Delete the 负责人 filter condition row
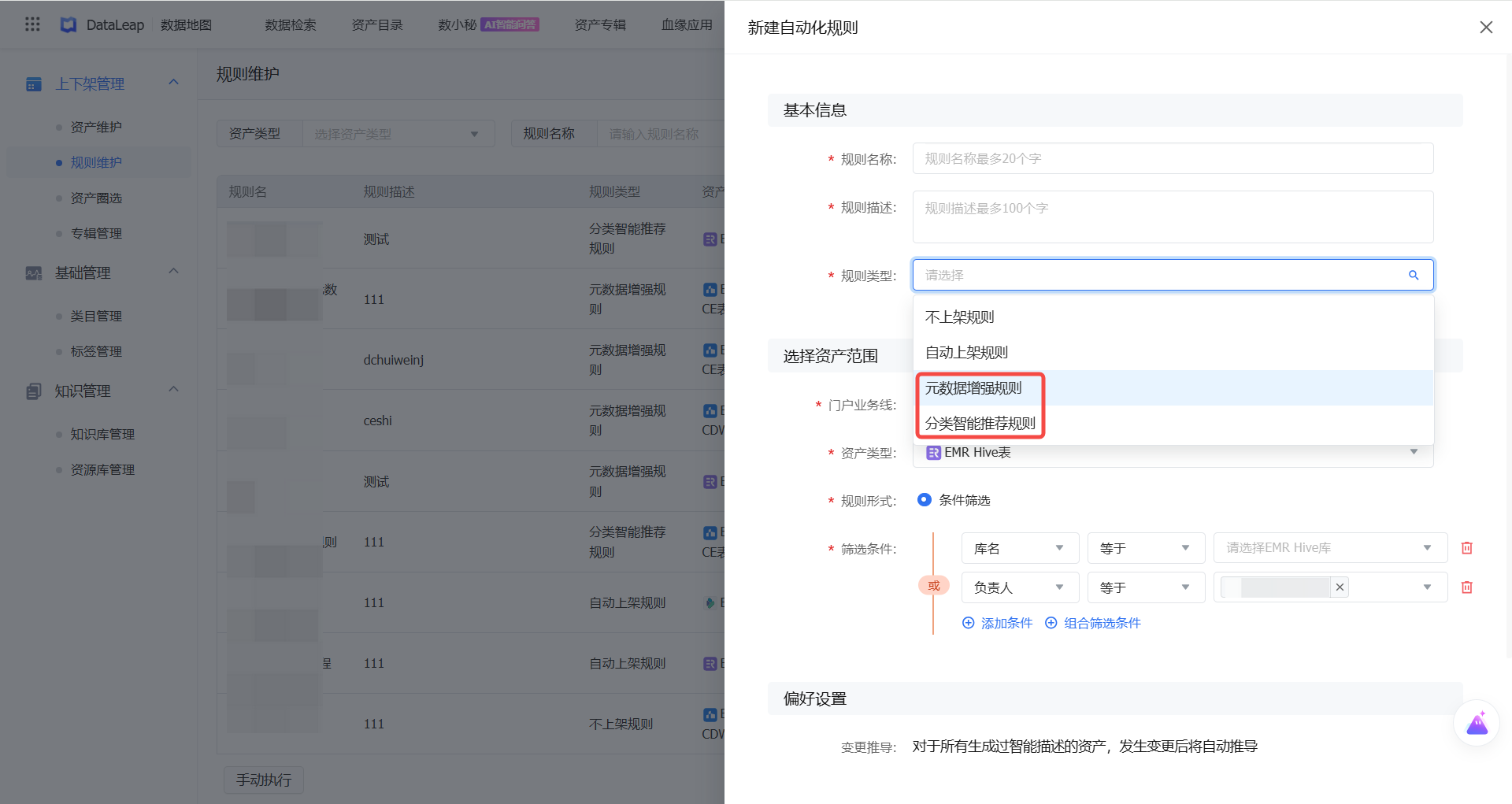 point(1466,587)
